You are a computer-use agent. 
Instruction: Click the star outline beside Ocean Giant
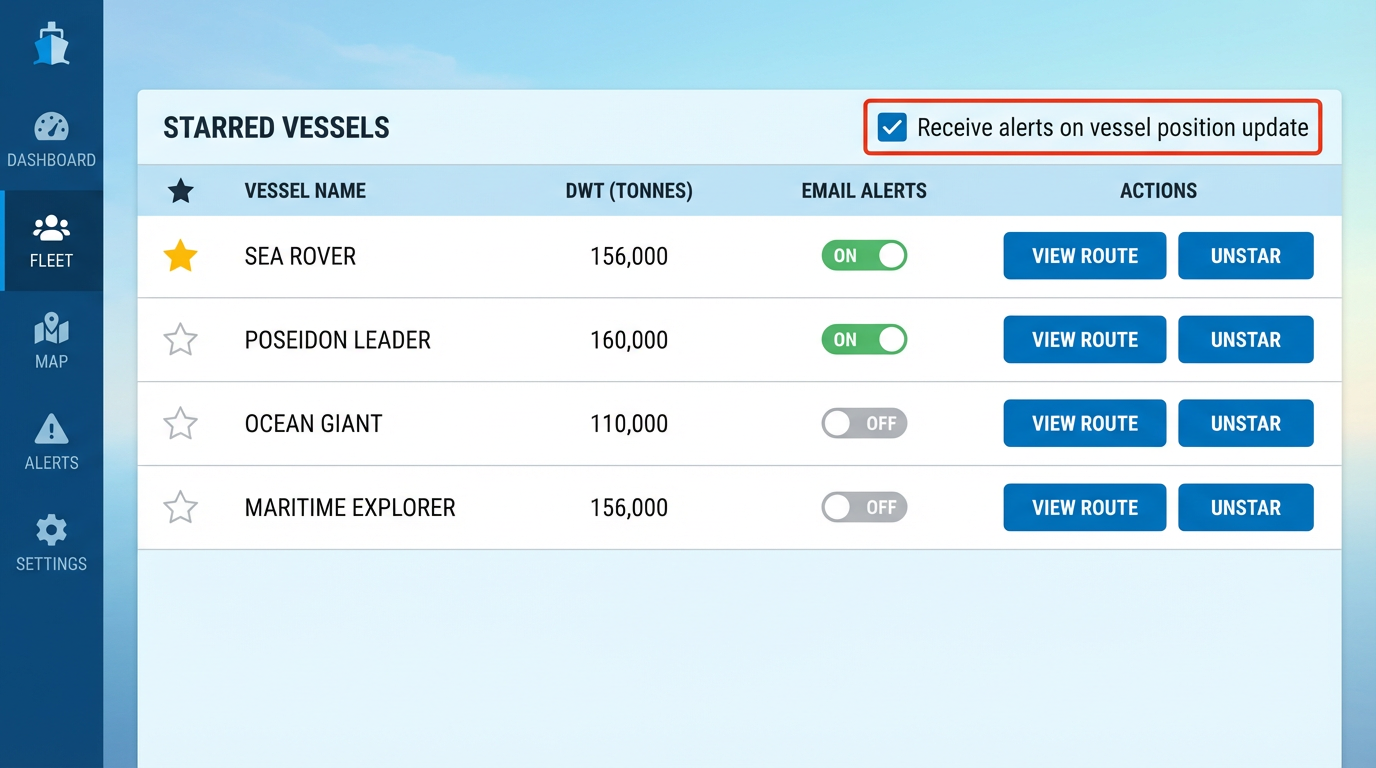180,424
